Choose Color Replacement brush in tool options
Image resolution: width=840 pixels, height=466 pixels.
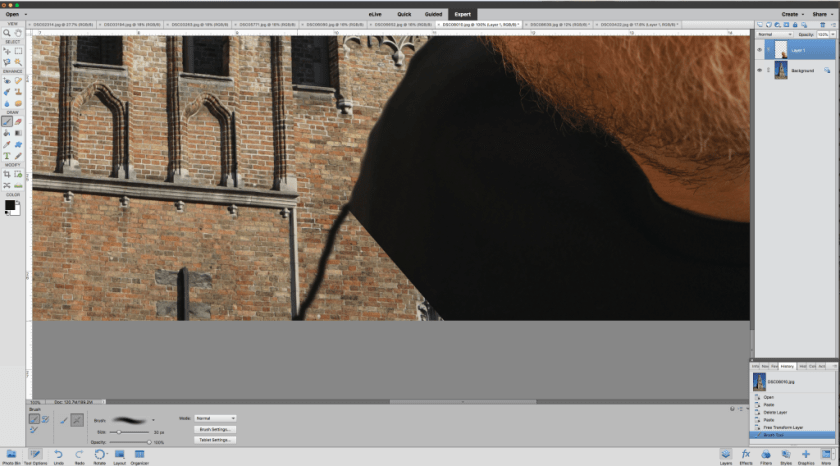[x=34, y=430]
